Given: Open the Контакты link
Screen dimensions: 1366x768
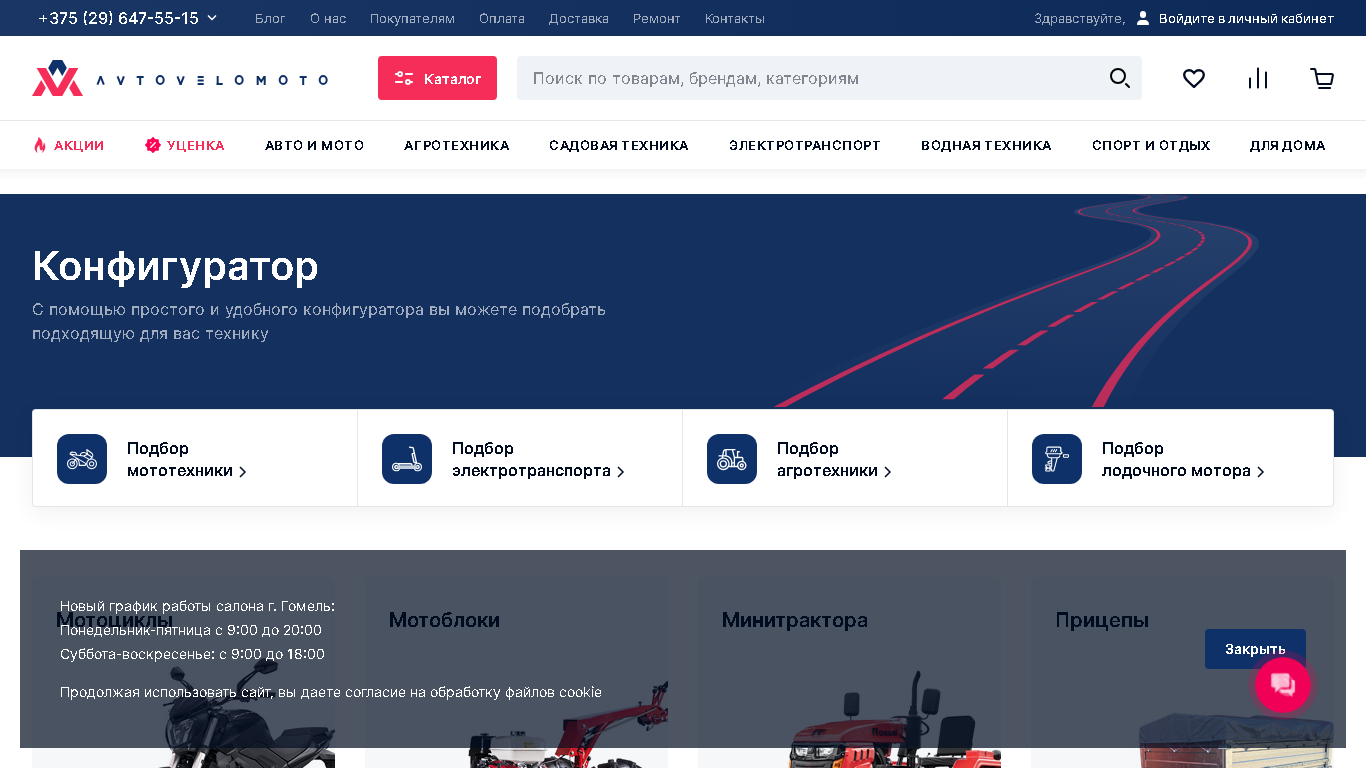Looking at the screenshot, I should [x=735, y=18].
